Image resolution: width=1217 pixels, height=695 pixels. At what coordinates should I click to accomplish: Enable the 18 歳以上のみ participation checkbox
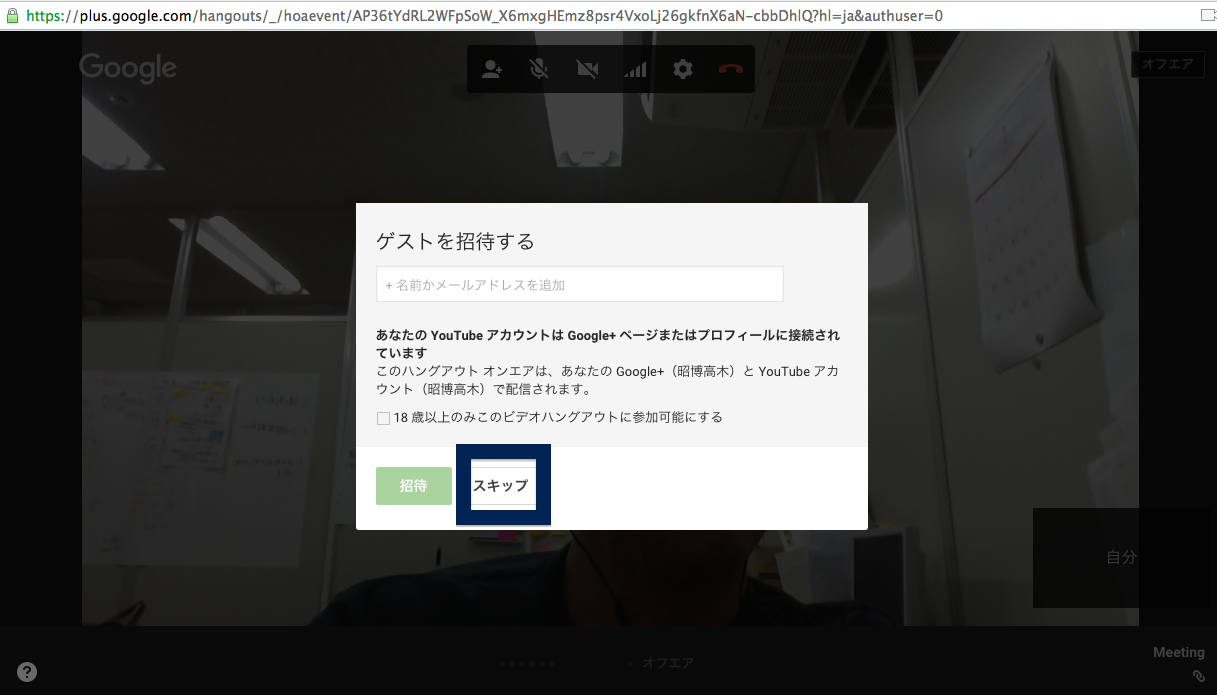tap(383, 418)
